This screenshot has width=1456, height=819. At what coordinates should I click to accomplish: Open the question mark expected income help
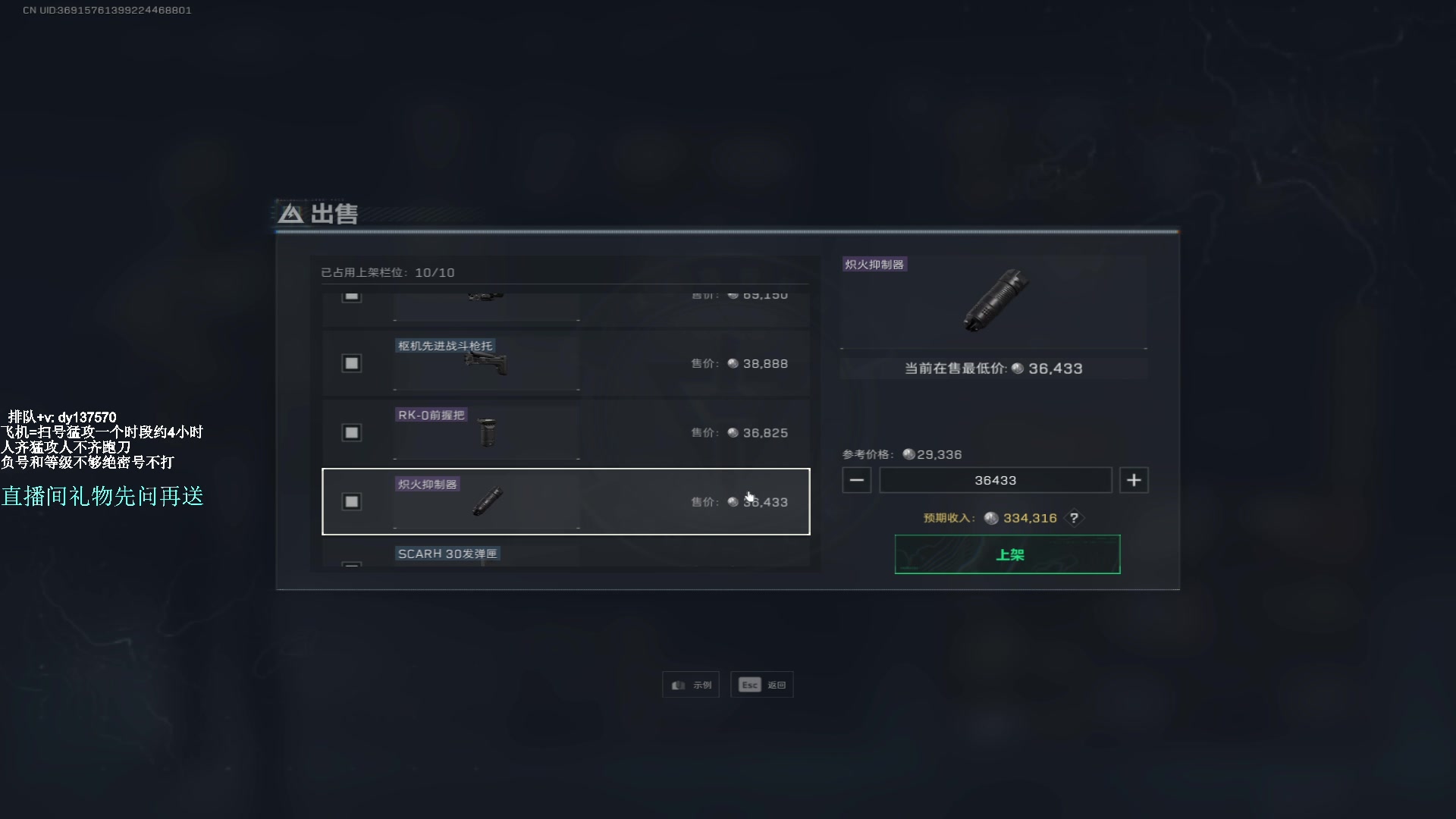click(1074, 518)
